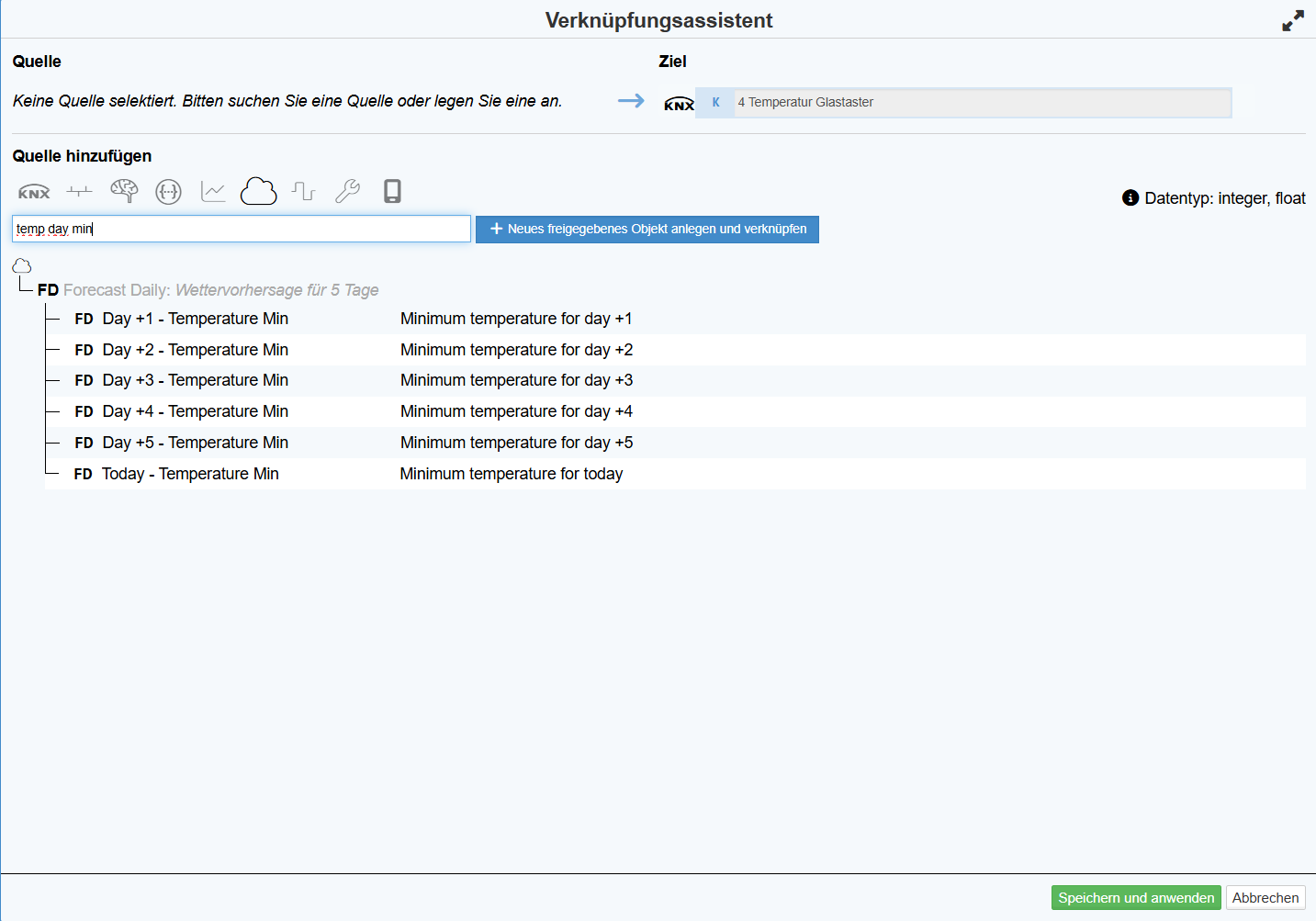Select the bus line source filter icon
1316x921 pixels.
[80, 192]
